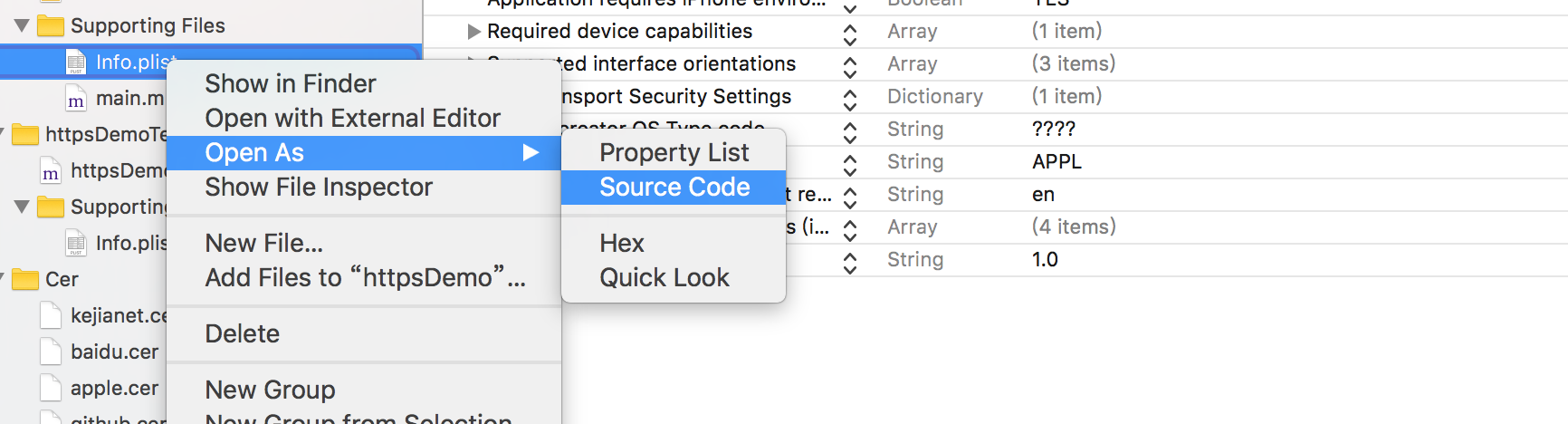The image size is (1568, 424).
Task: Collapse the top Supporting Files group
Action: (22, 25)
